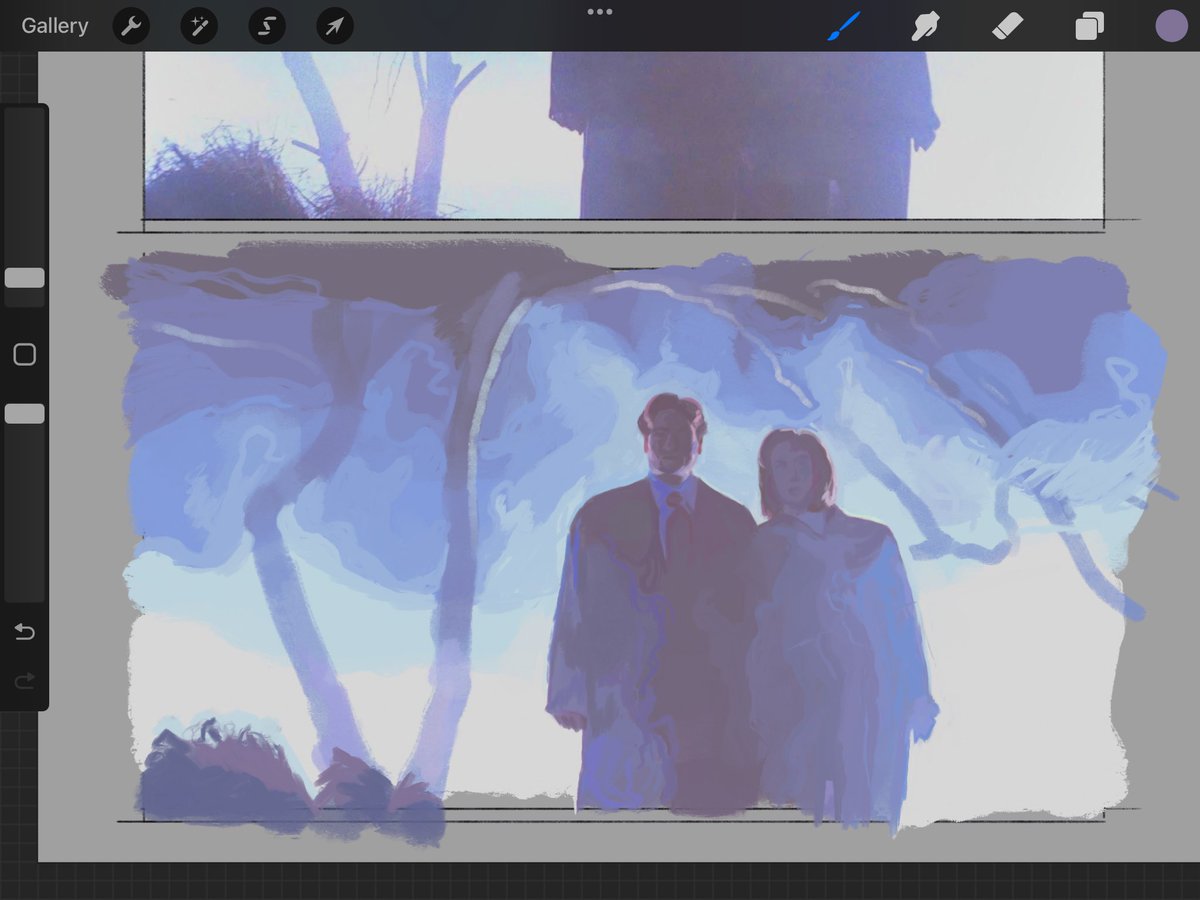Click the brush size slider handle
1200x900 pixels.
point(25,278)
